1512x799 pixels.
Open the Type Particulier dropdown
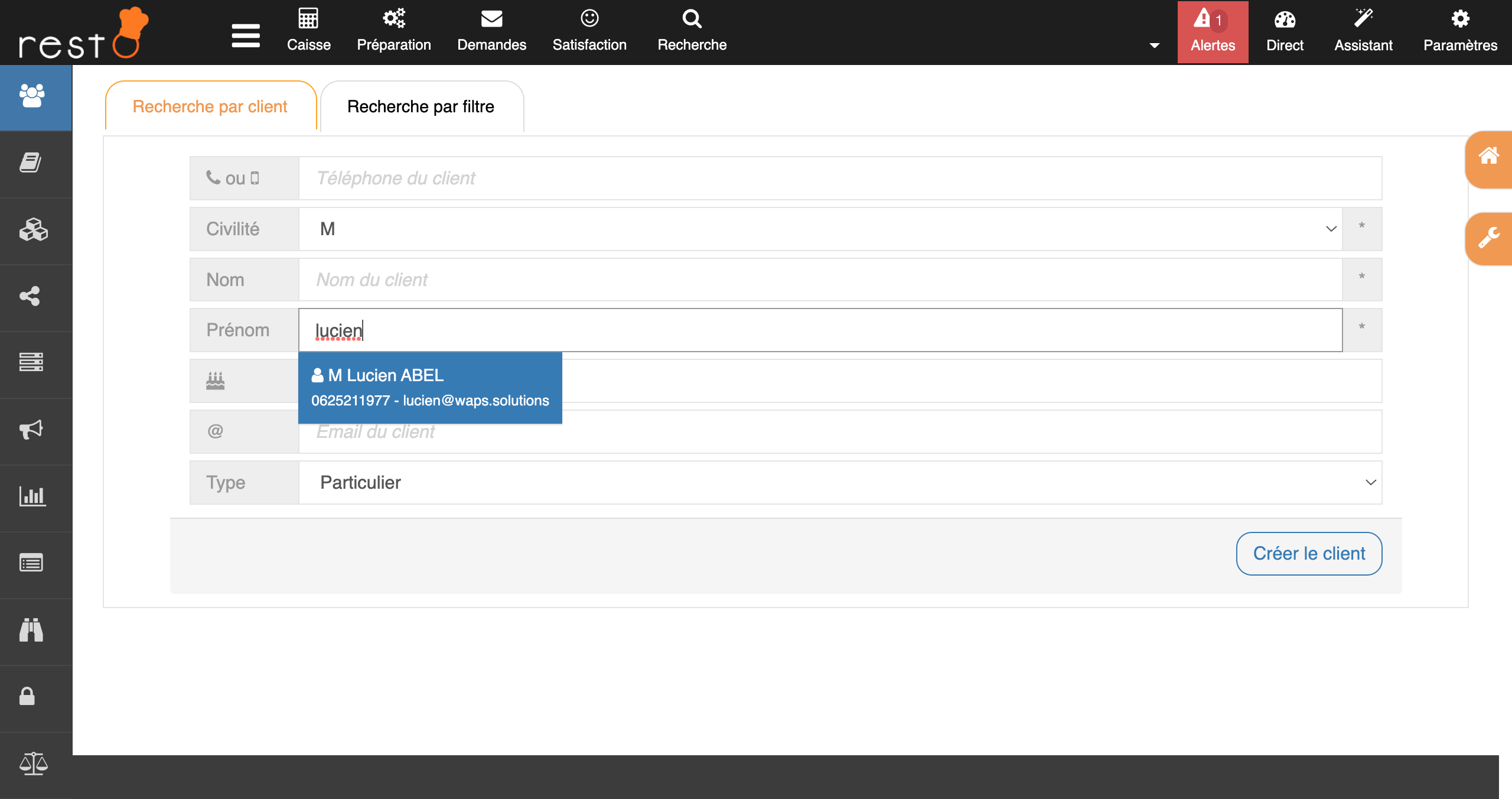click(x=840, y=482)
